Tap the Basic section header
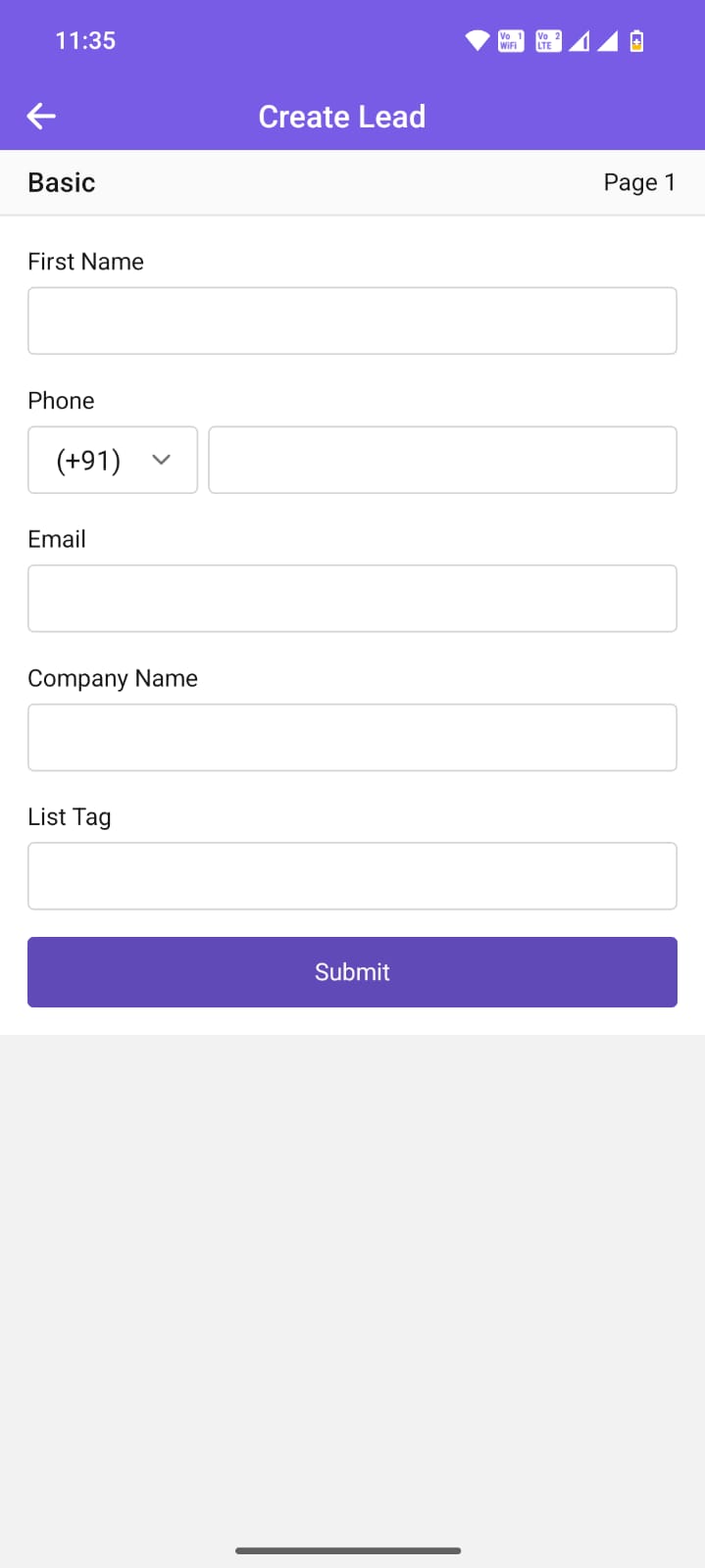The image size is (705, 1568). coord(62,183)
